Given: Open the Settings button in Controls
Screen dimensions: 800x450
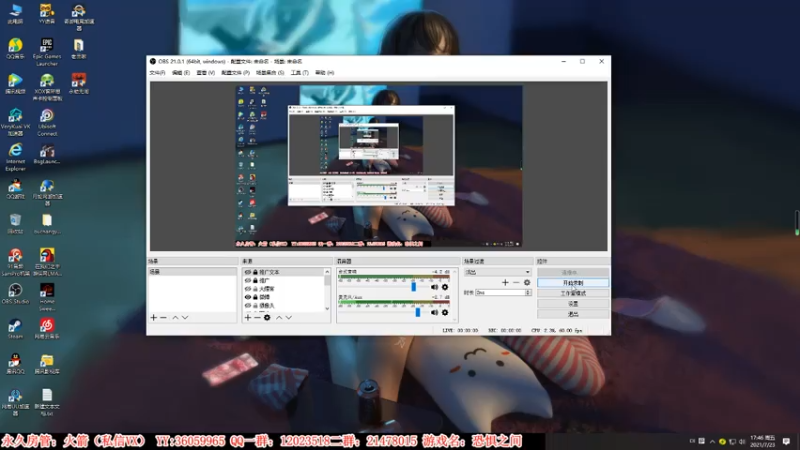Looking at the screenshot, I should (x=573, y=304).
